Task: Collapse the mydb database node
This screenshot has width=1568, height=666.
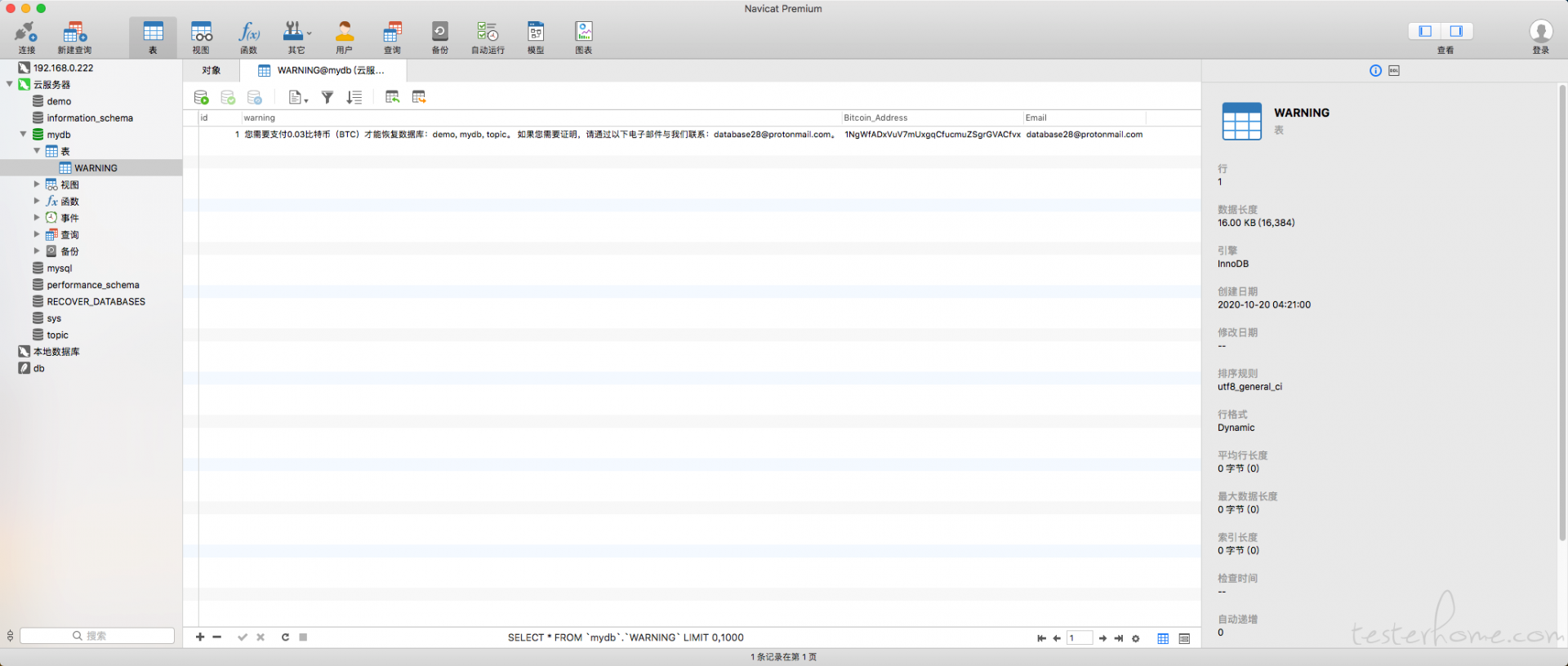Action: click(x=23, y=134)
